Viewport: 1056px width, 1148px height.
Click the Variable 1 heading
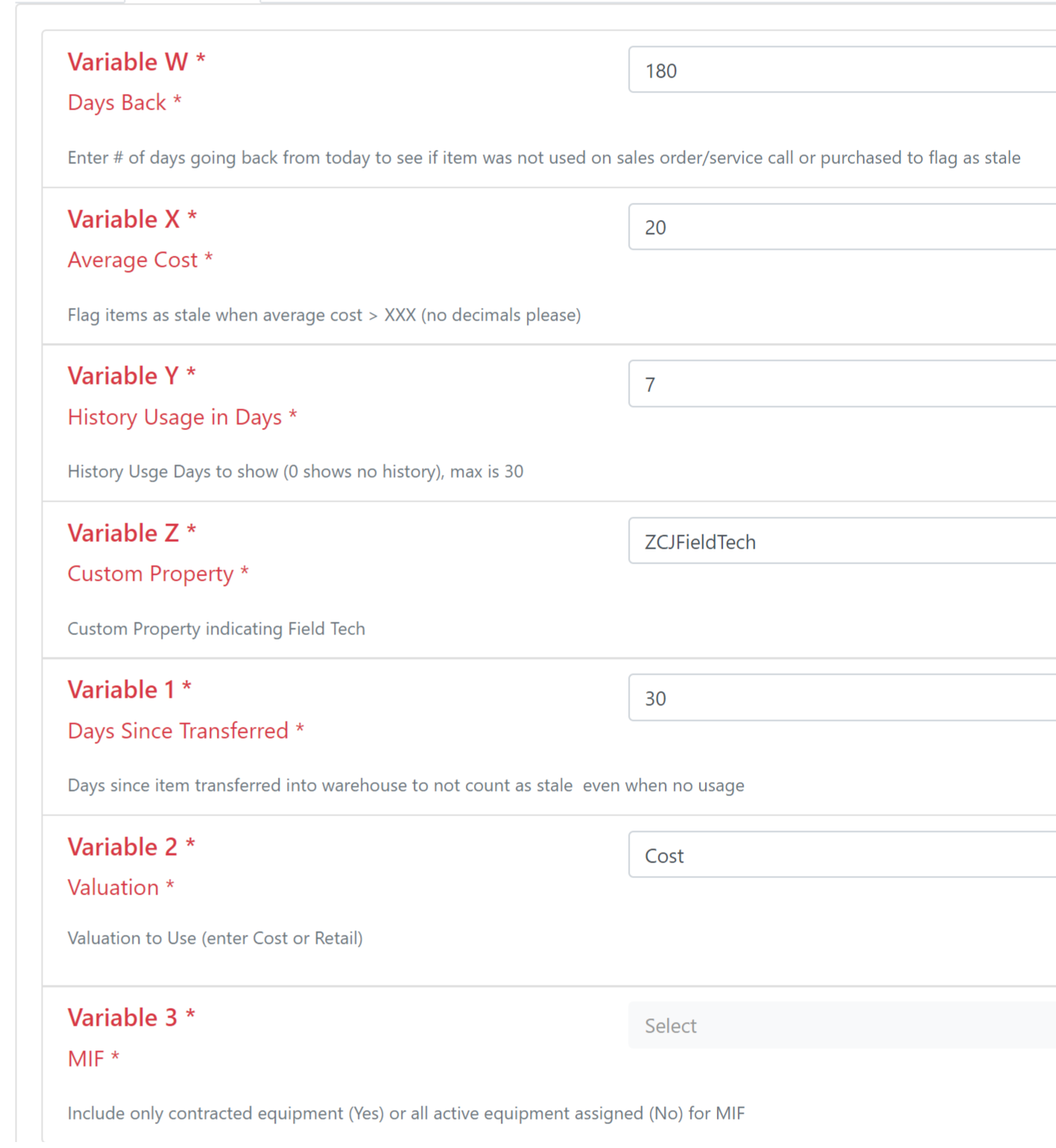point(130,690)
